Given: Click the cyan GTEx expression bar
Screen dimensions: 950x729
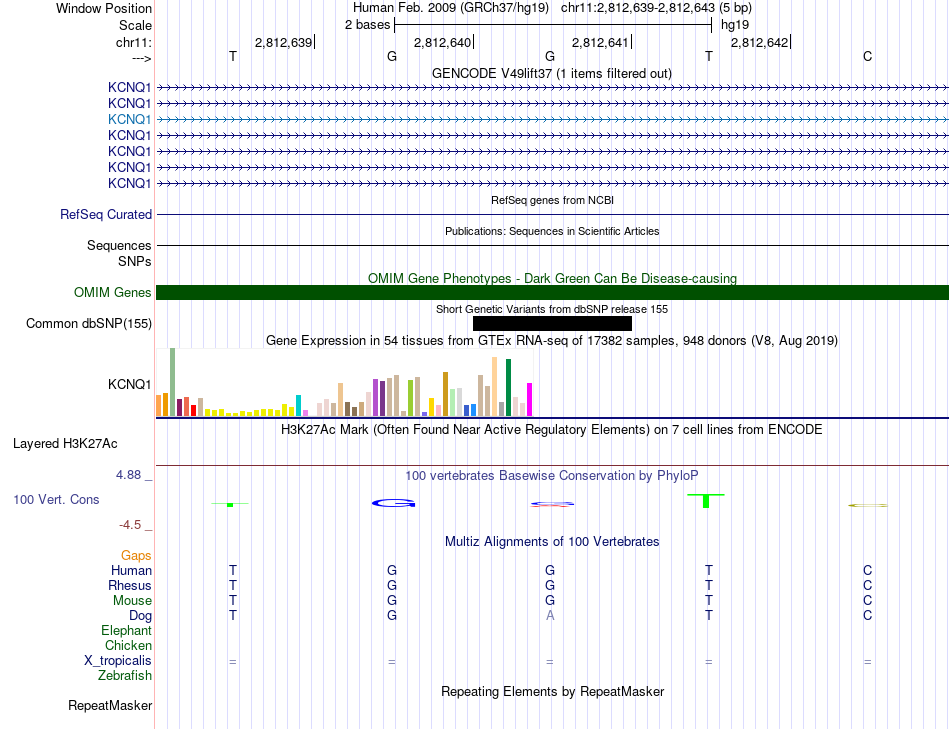Looking at the screenshot, I should [x=299, y=405].
